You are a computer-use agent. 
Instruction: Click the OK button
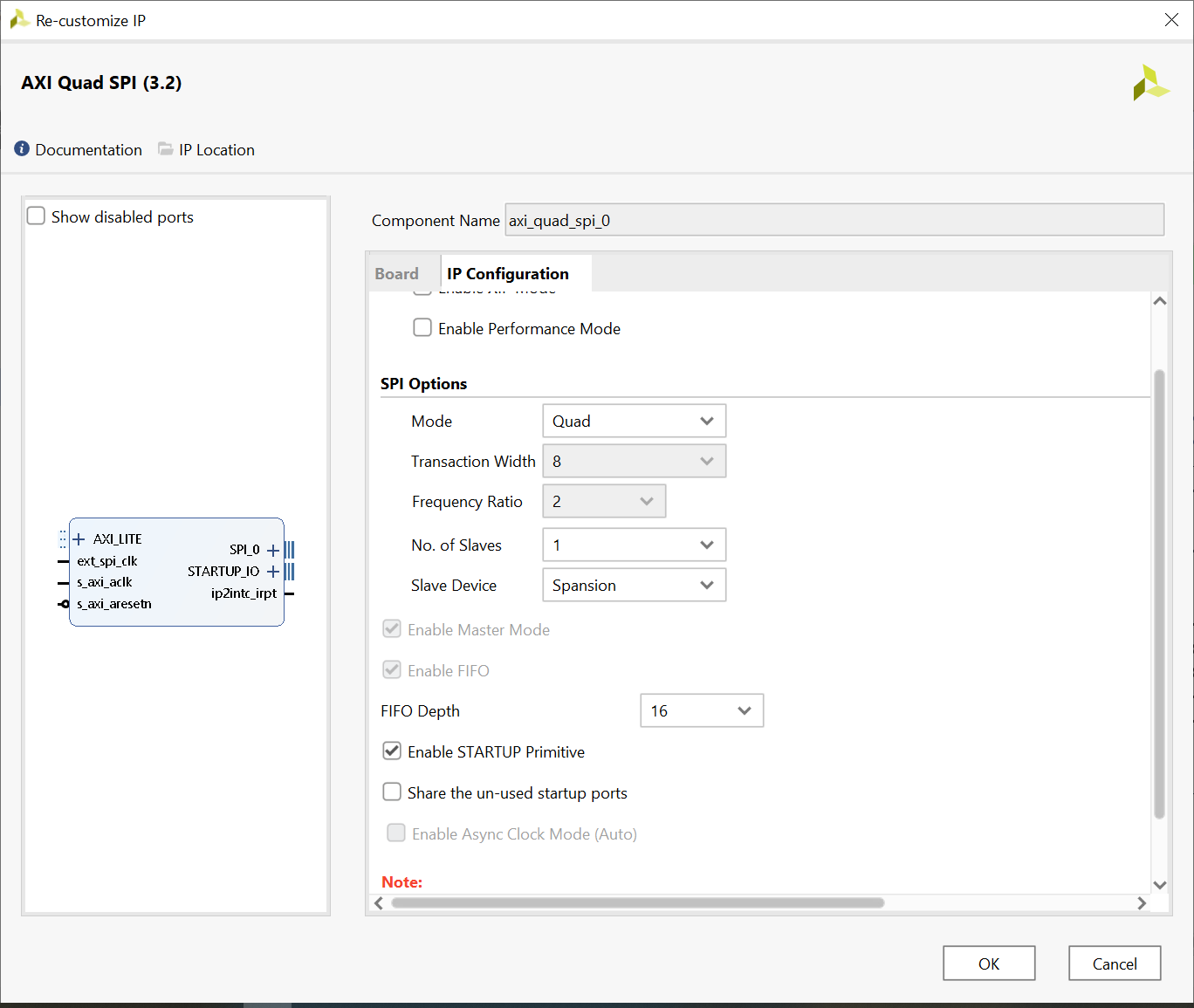pos(989,963)
